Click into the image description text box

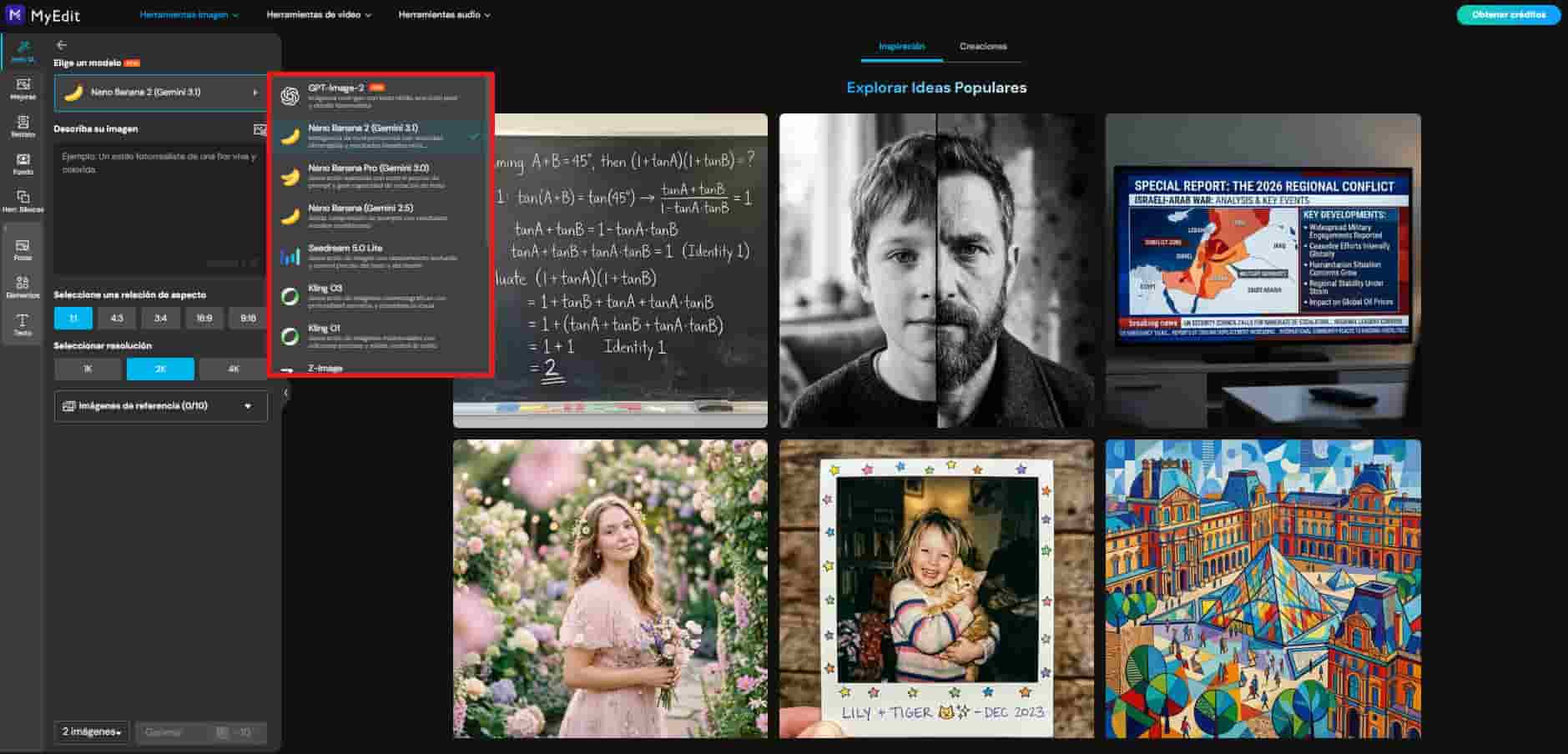[160, 209]
